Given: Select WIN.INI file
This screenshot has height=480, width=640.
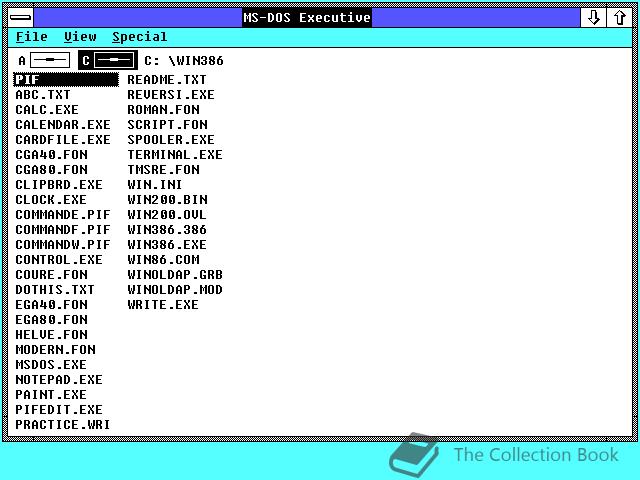Looking at the screenshot, I should pyautogui.click(x=155, y=184).
